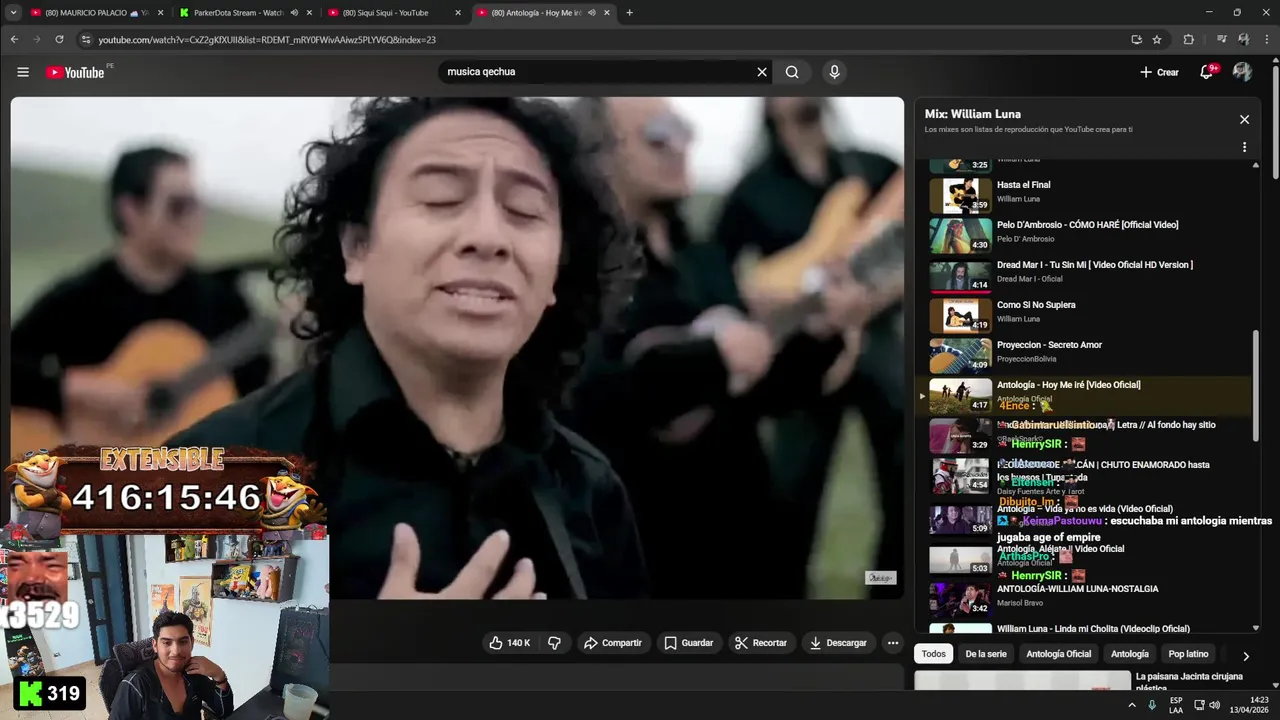Click the main video player area
The height and width of the screenshot is (720, 1280).
tap(457, 348)
